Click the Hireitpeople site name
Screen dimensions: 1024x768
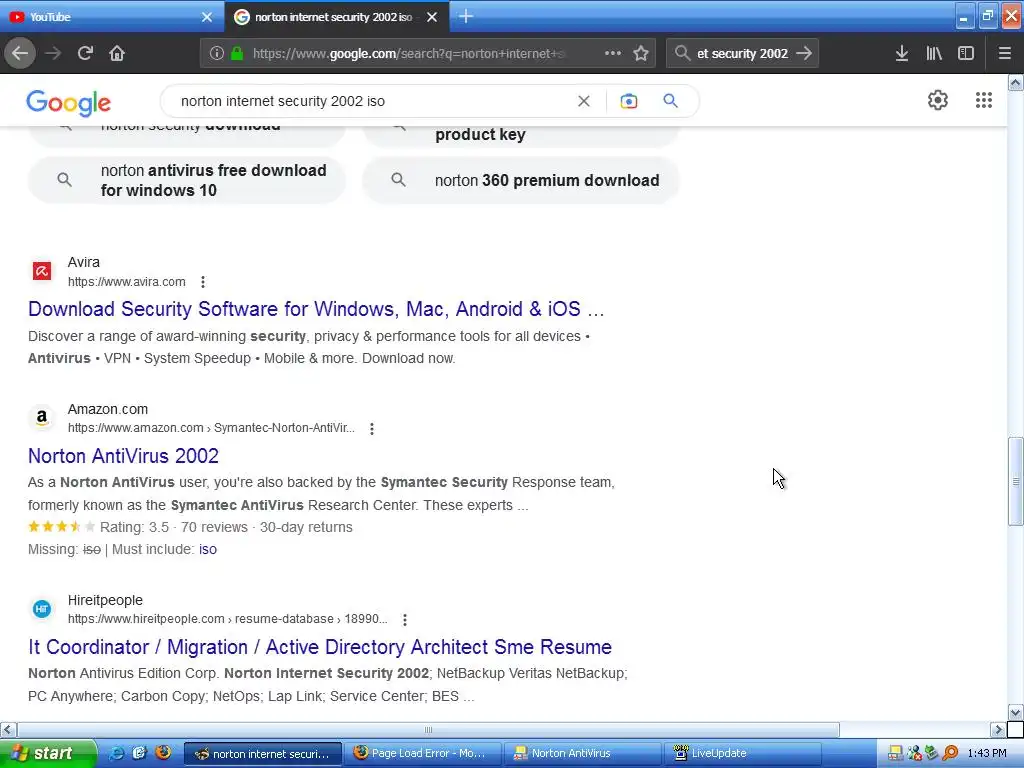(x=105, y=600)
